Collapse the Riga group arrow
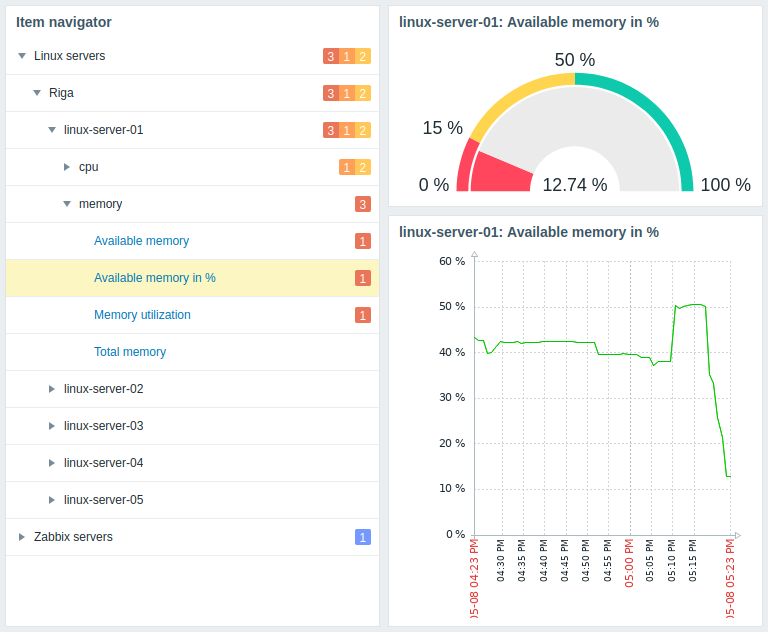Viewport: 768px width, 632px height. (37, 93)
